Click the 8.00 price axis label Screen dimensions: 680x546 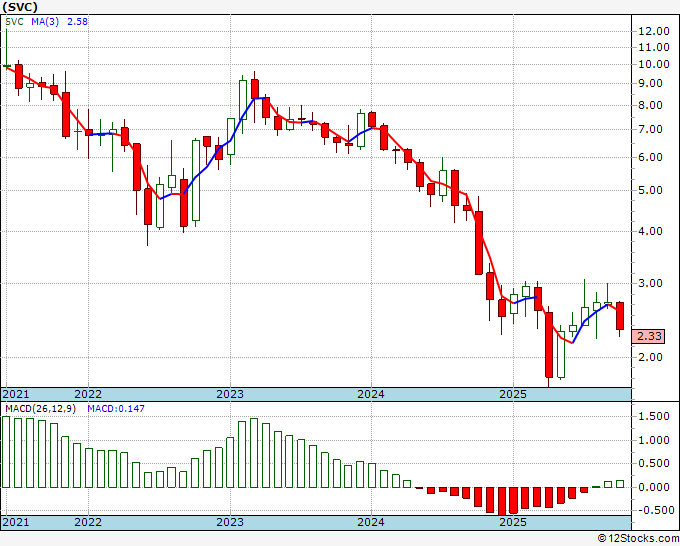click(652, 105)
